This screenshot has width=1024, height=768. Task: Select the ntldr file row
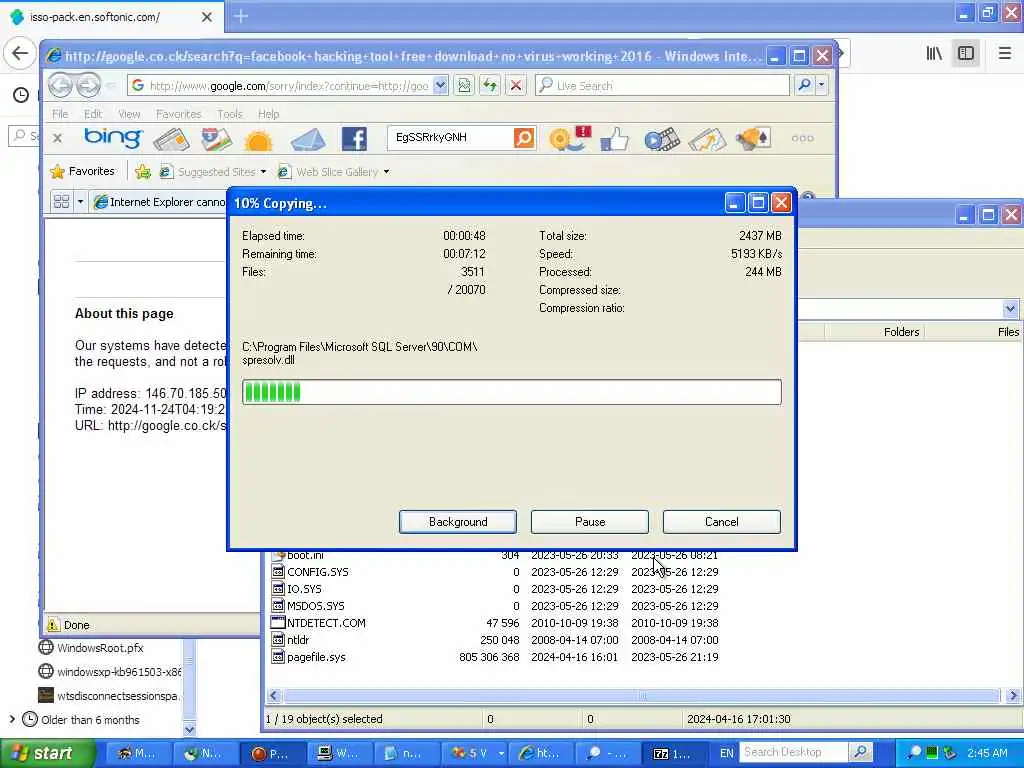point(496,640)
